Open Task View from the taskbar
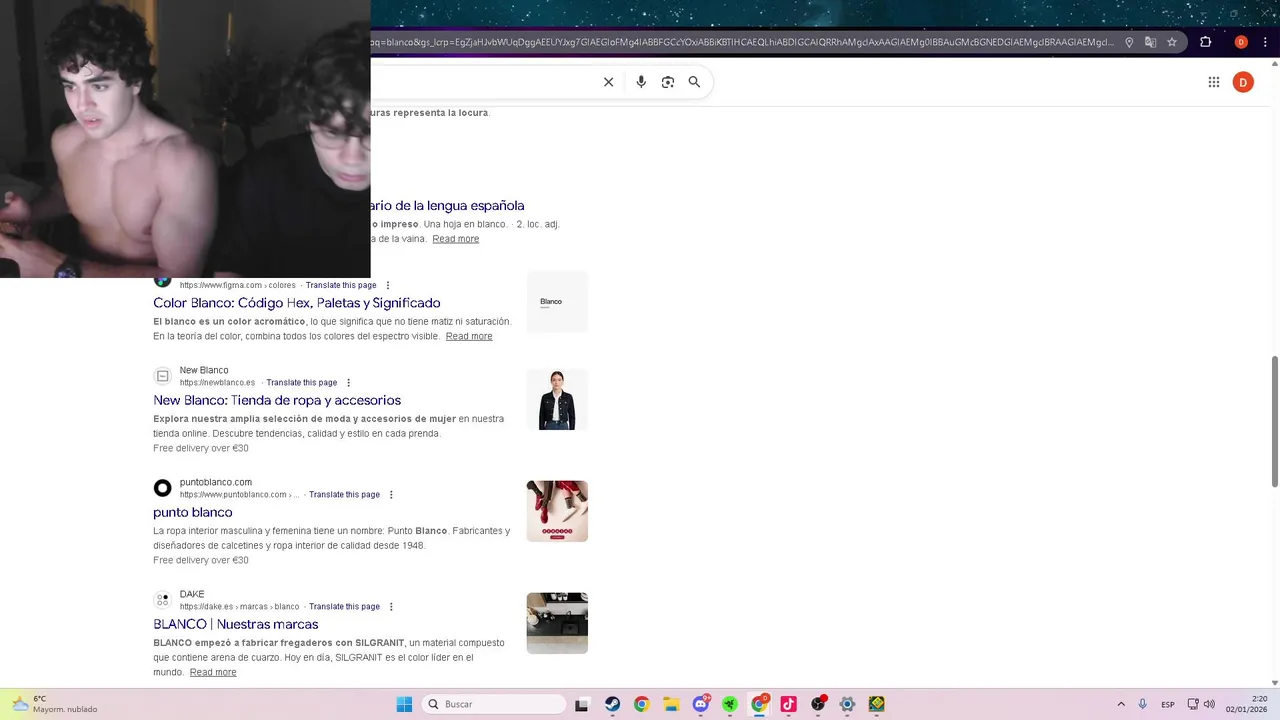 coord(581,704)
